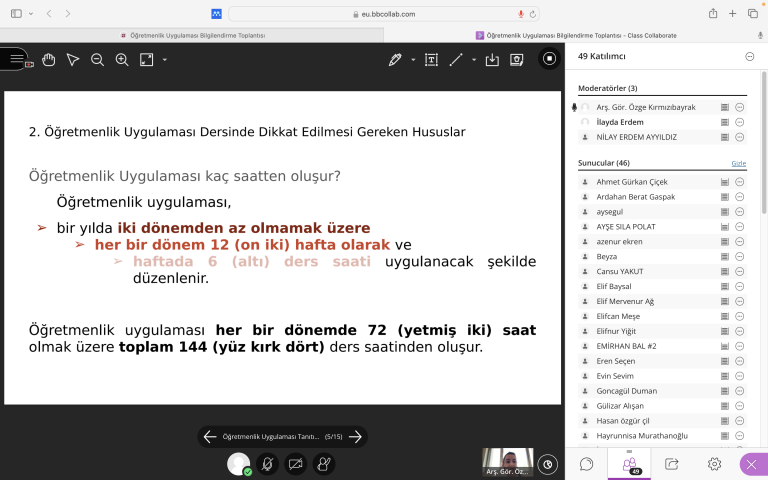Select the pencil drawing tool

[x=395, y=60]
